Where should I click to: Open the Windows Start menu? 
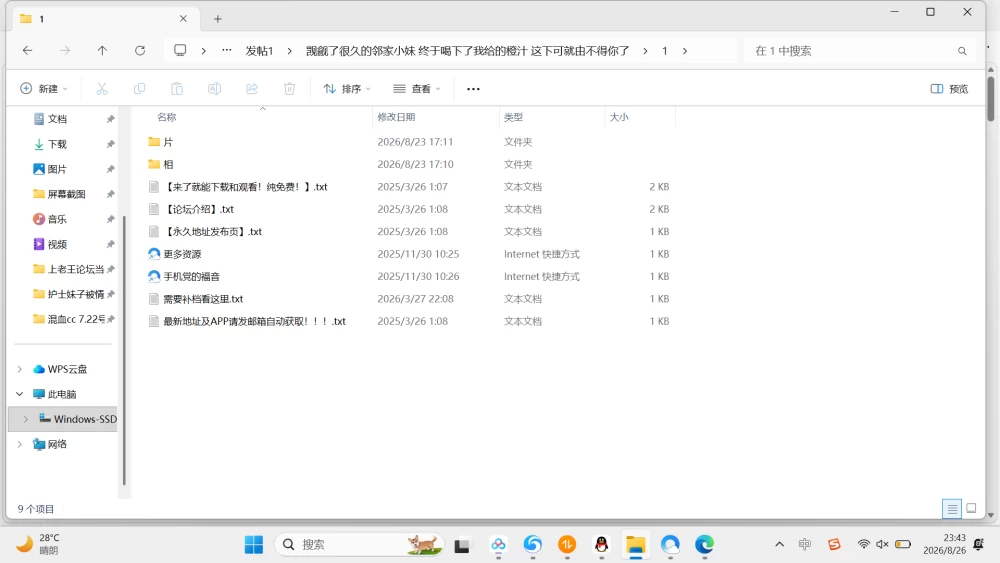pos(254,545)
